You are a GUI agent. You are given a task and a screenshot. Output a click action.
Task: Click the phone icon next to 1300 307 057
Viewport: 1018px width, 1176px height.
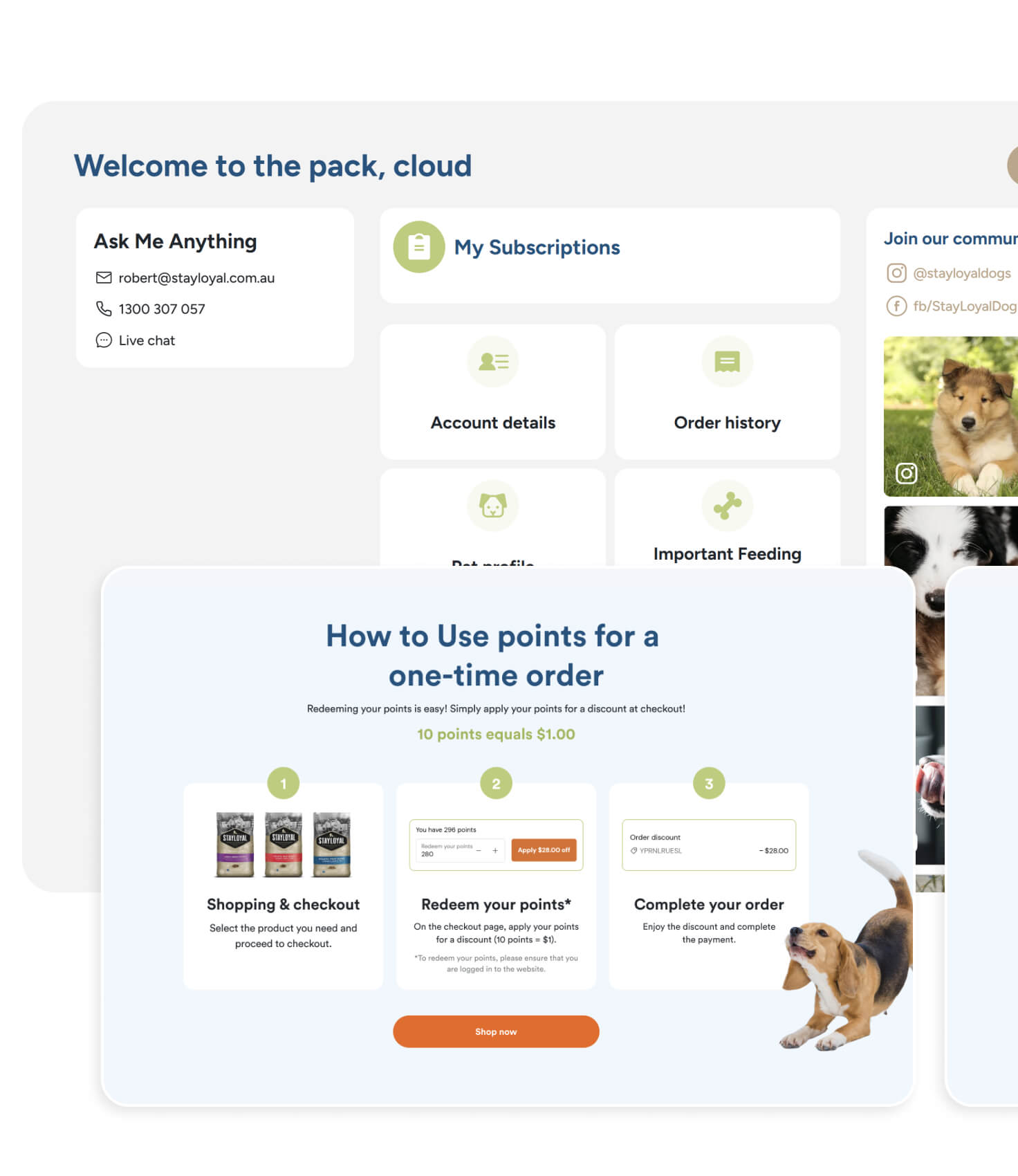[x=104, y=309]
